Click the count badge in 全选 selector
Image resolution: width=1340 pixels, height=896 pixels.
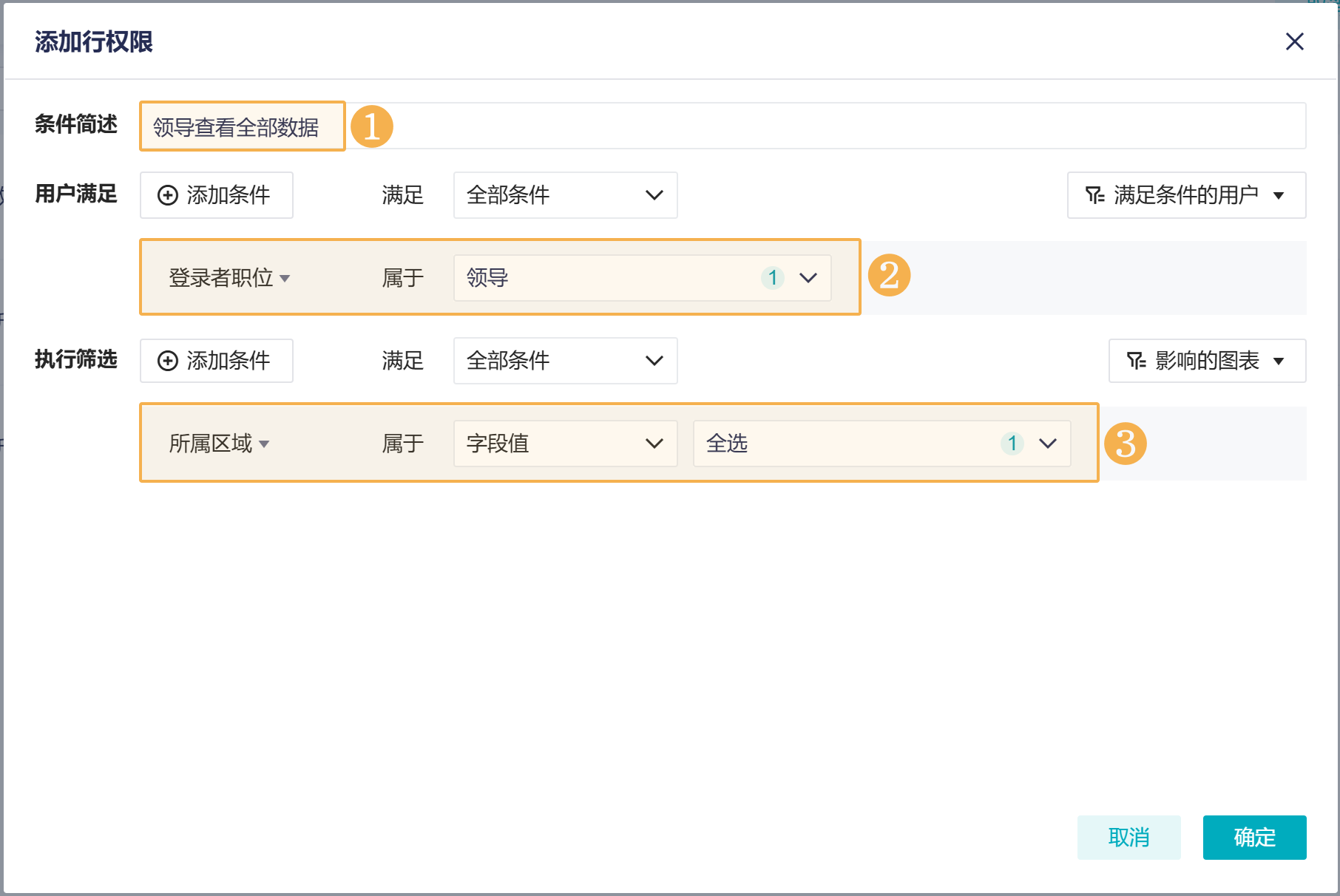[x=1012, y=444]
